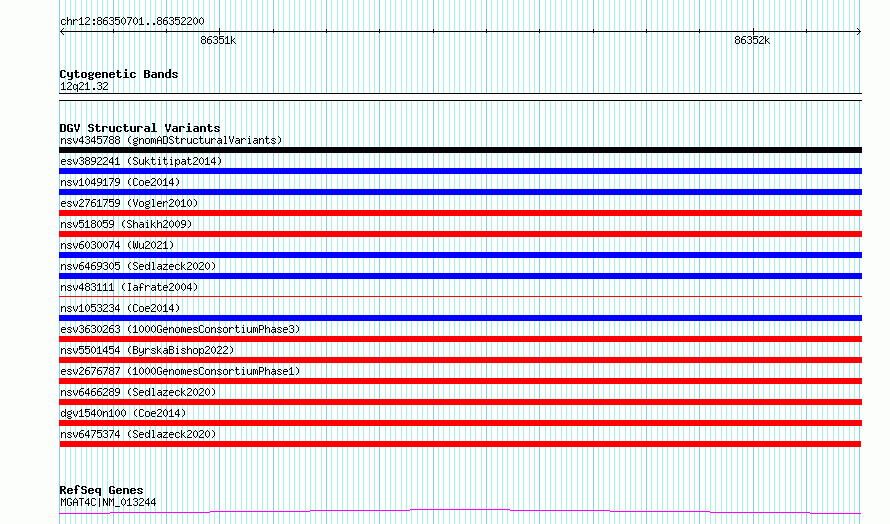Select the blue bar under nsv1053234
The height and width of the screenshot is (524, 890).
[x=460, y=318]
